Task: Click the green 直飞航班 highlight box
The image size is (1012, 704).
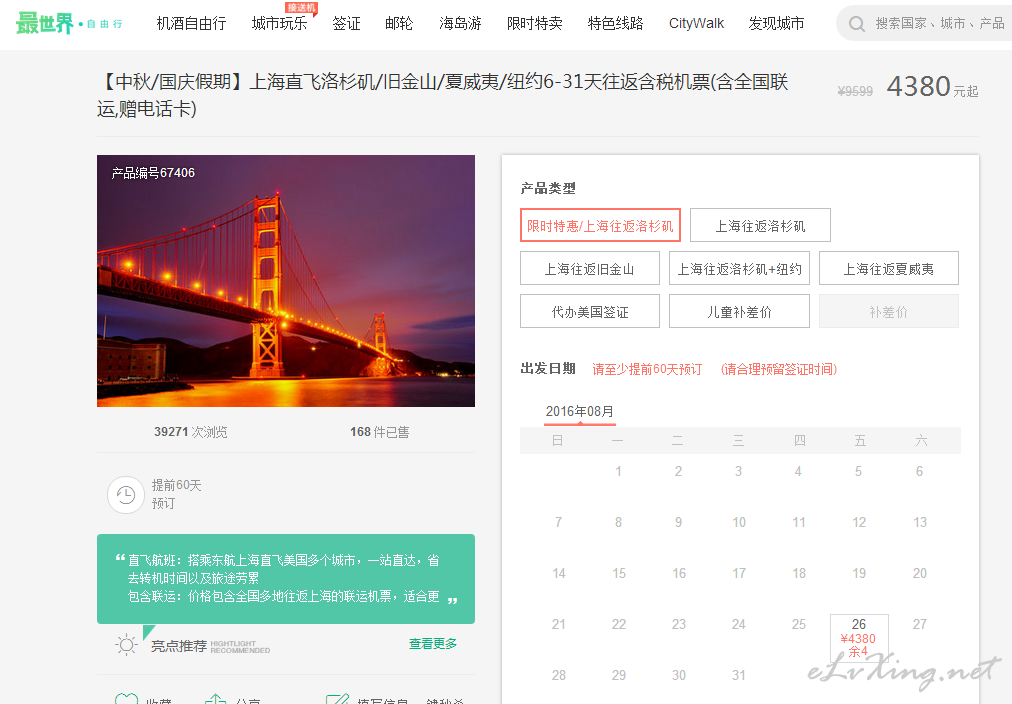Action: click(286, 578)
